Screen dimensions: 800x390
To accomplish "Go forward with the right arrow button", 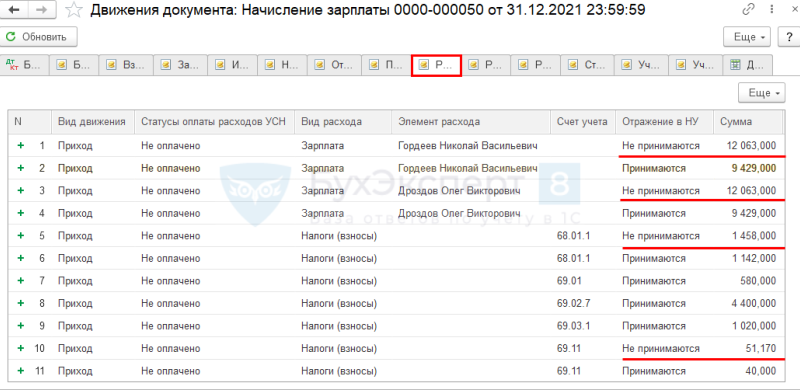I will [x=43, y=11].
